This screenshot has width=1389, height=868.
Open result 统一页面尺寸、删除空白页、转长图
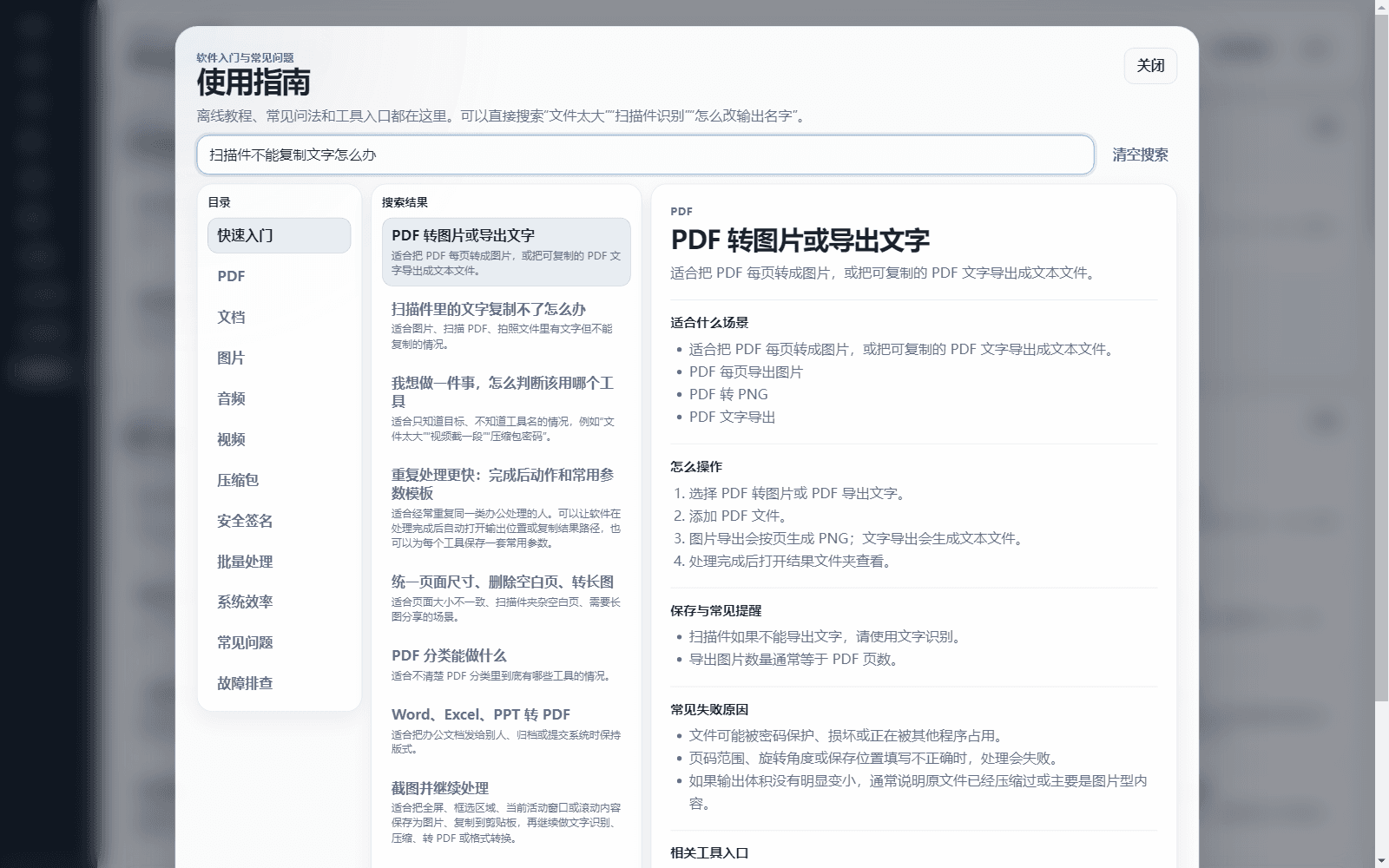pos(506,598)
